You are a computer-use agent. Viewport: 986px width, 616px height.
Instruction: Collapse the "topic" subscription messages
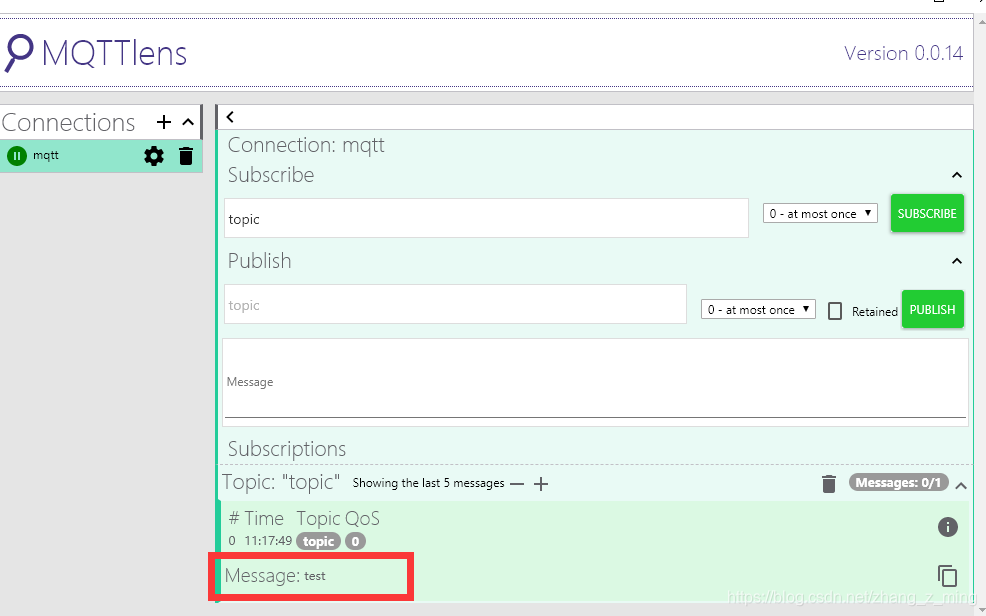click(x=961, y=485)
